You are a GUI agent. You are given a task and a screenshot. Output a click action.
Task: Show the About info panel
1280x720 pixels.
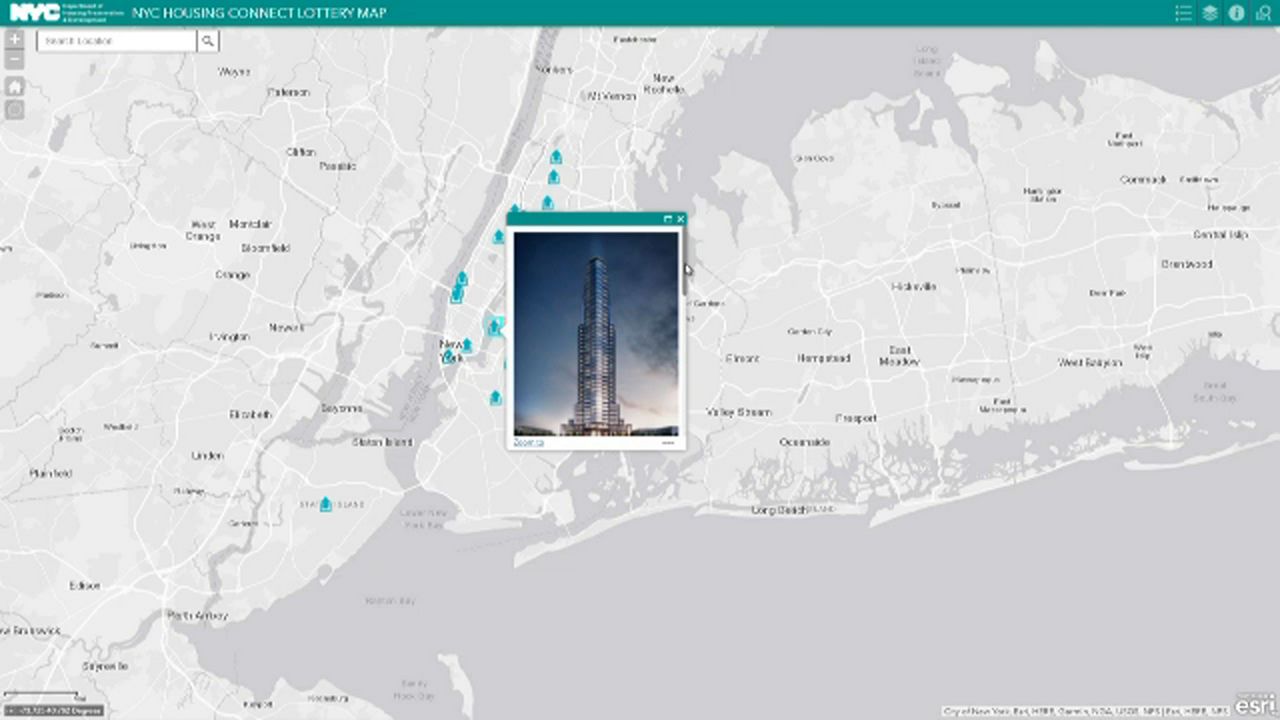(1236, 13)
